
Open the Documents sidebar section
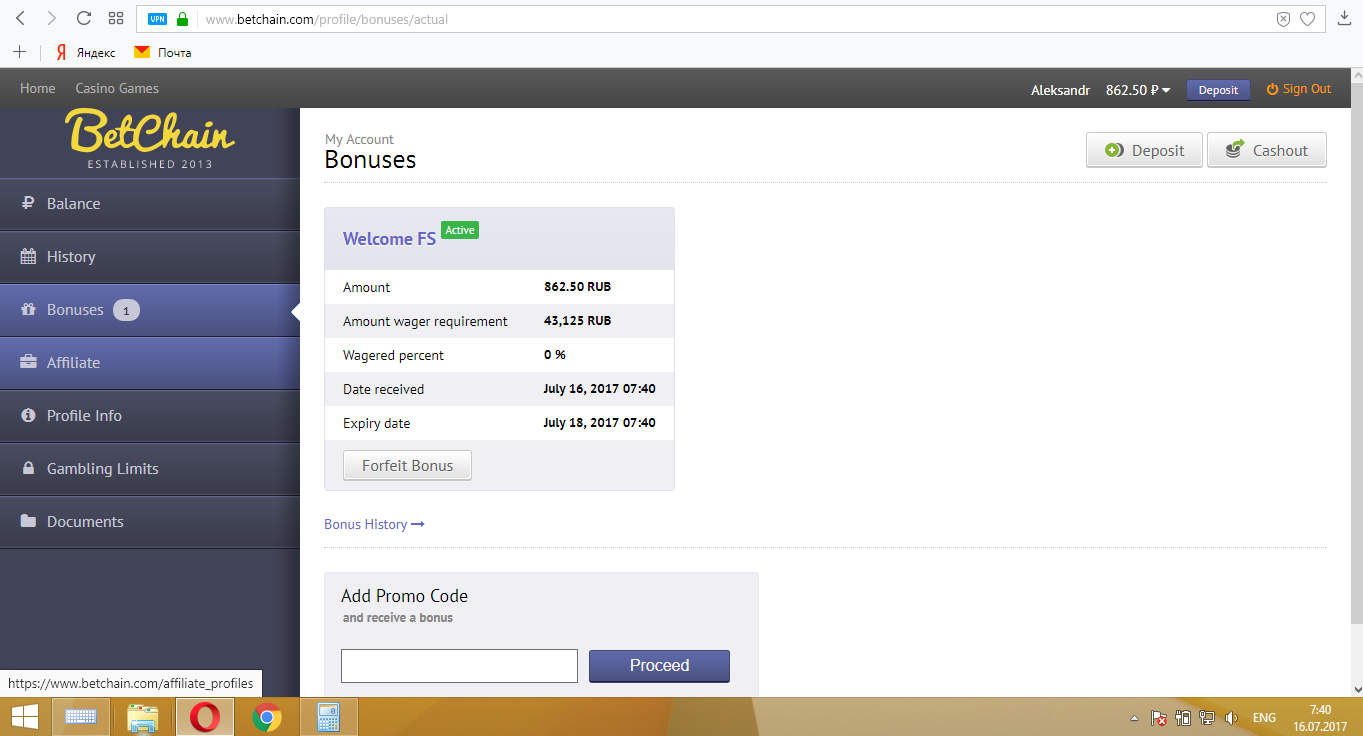tap(150, 522)
